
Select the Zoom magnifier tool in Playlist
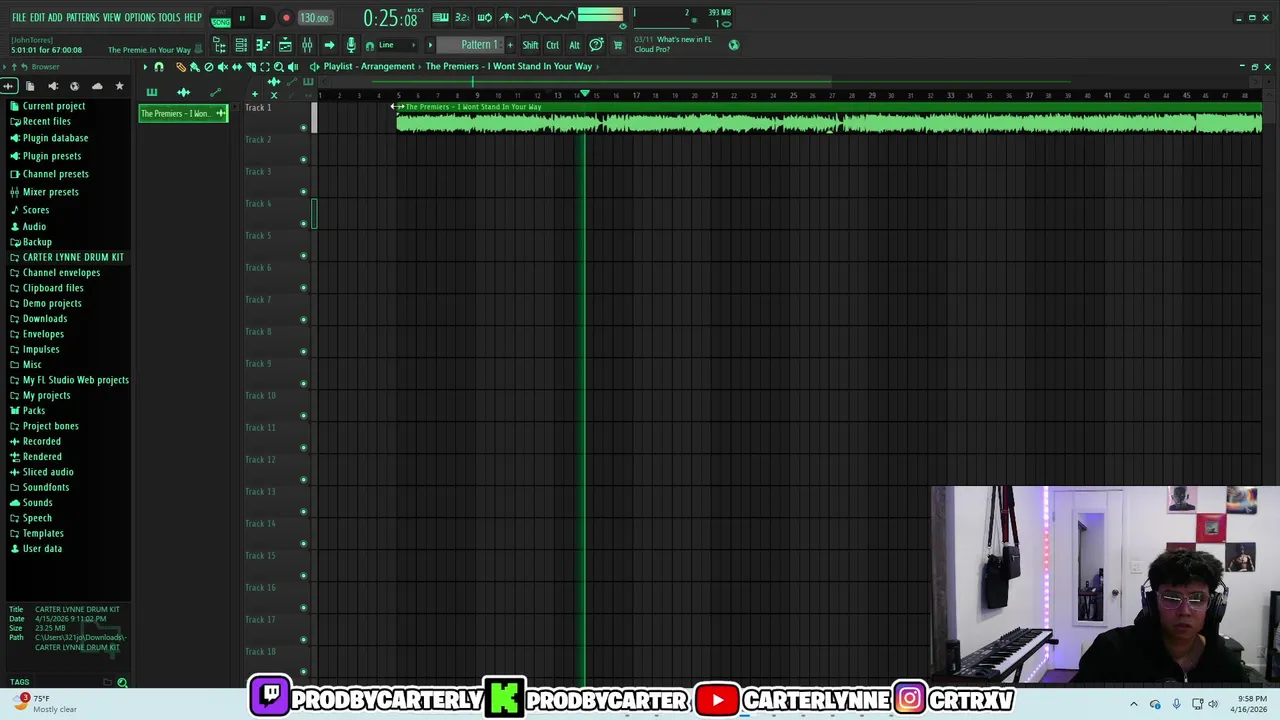pos(279,67)
